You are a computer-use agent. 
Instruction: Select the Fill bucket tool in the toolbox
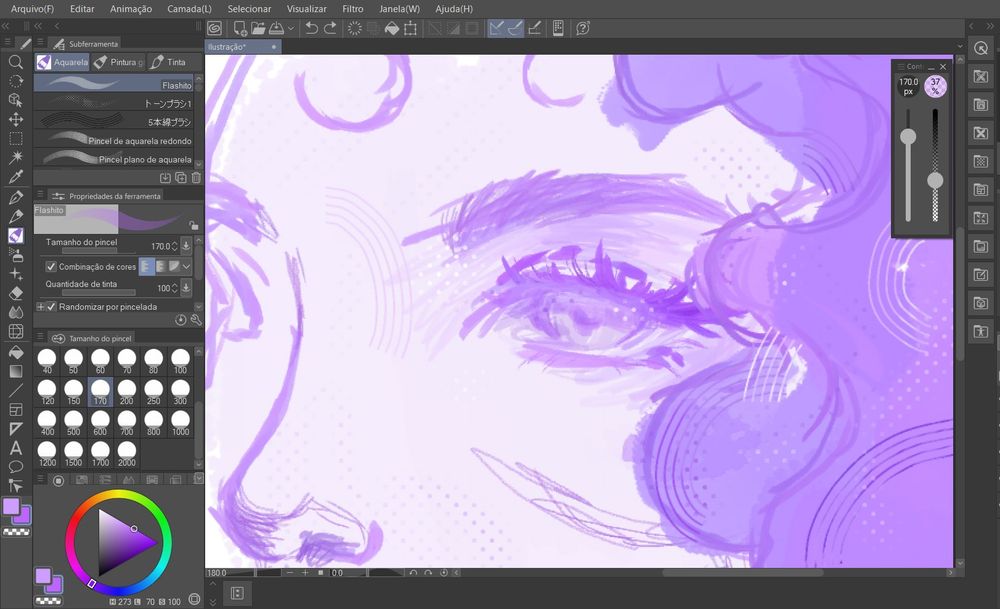(16, 352)
